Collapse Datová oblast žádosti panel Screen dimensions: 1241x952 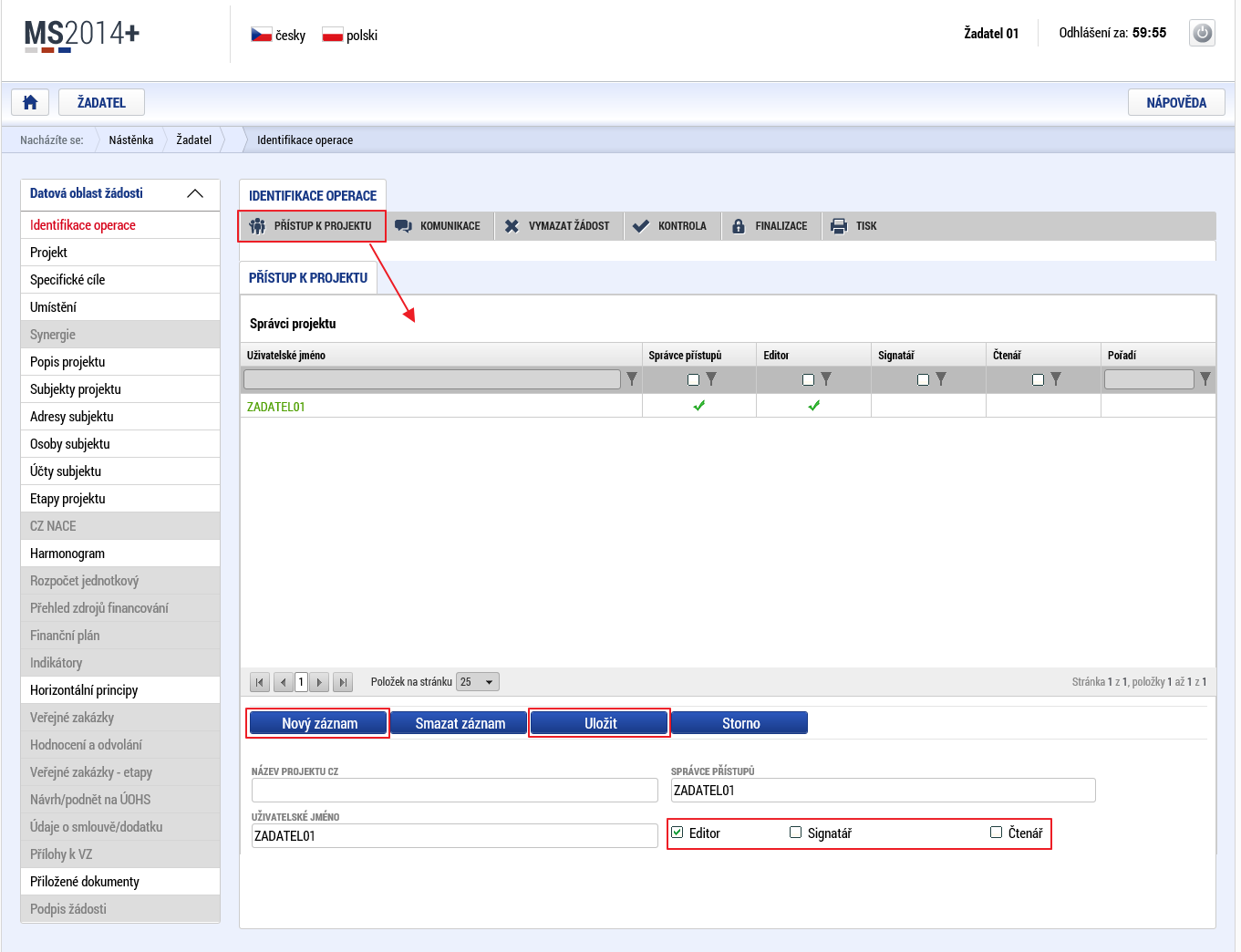coord(195,193)
